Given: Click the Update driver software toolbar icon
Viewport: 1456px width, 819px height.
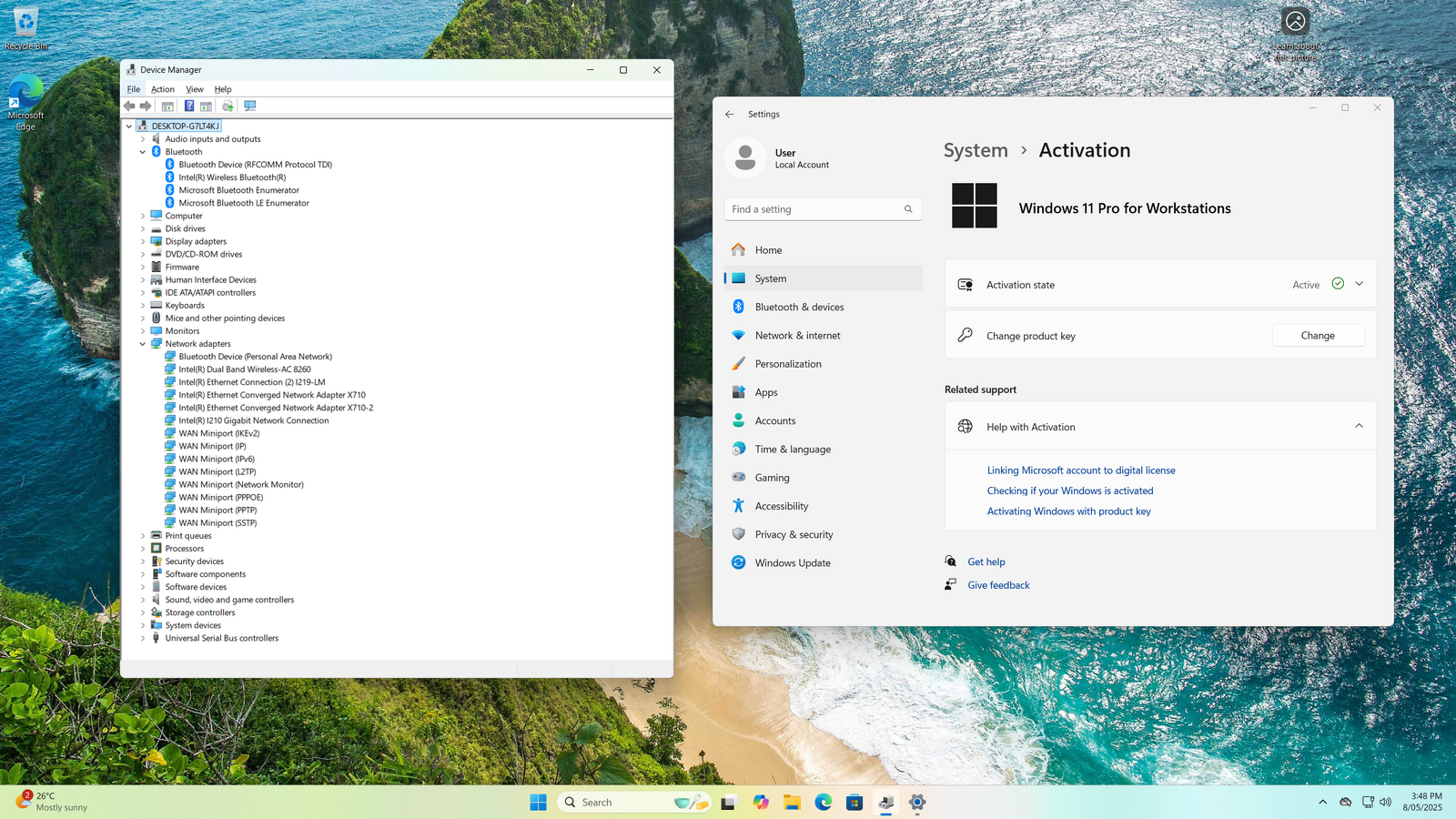Looking at the screenshot, I should pos(227,106).
